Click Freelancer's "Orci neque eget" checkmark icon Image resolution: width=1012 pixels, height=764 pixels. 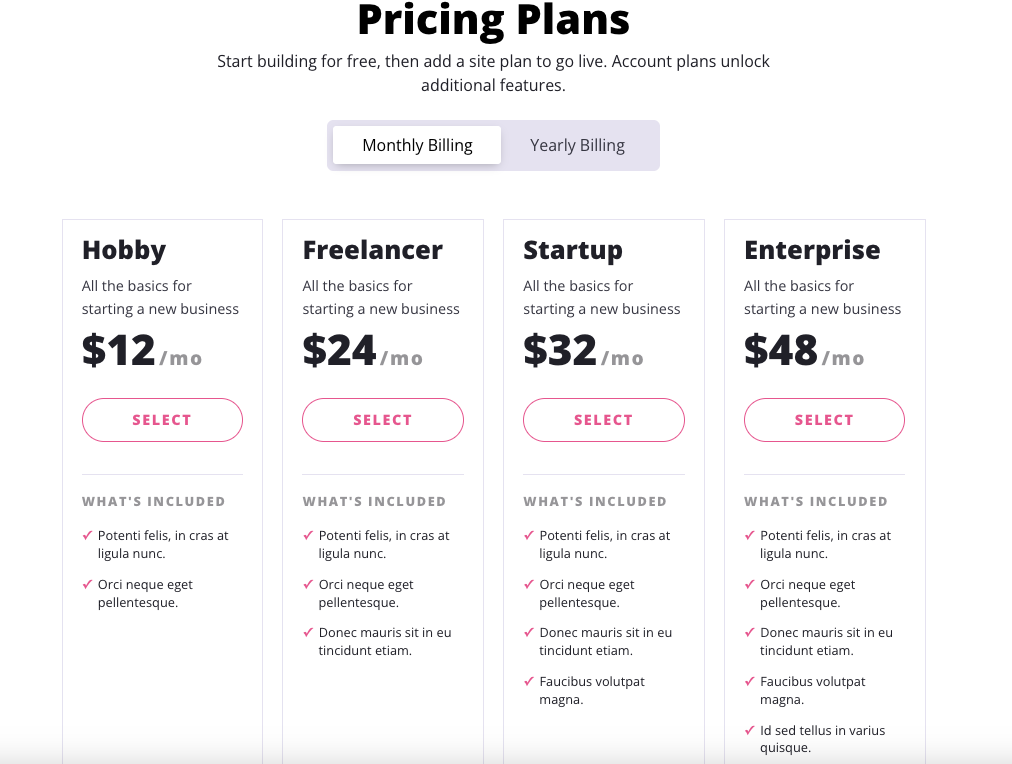pyautogui.click(x=308, y=584)
